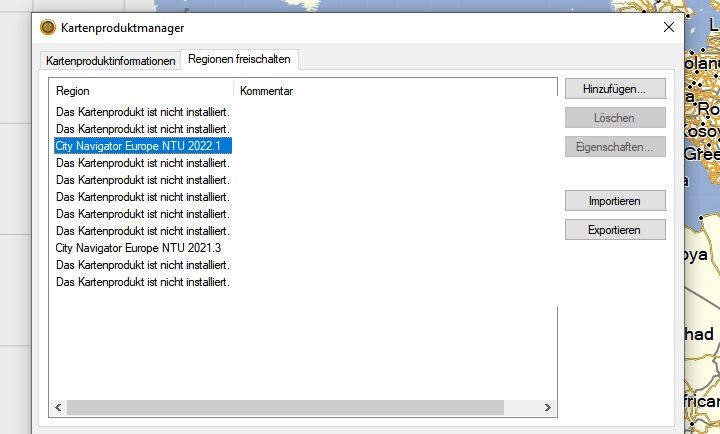
Task: Select the first row in the region list
Action: point(143,112)
